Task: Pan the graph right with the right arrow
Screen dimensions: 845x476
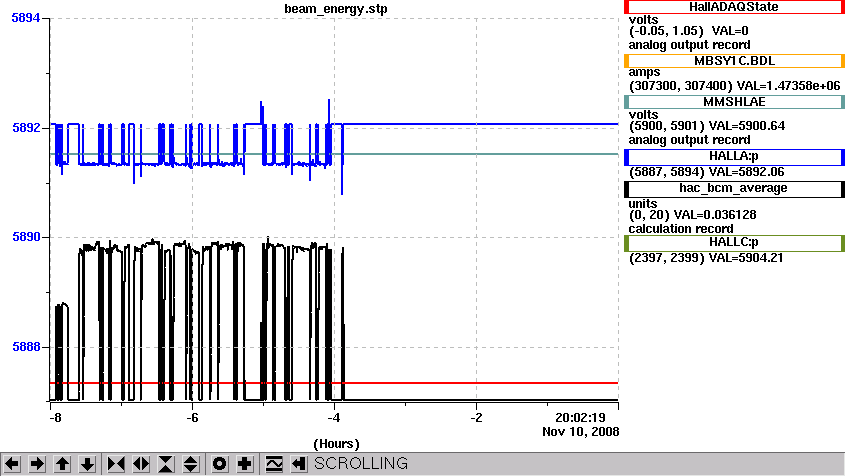Action: (37, 464)
